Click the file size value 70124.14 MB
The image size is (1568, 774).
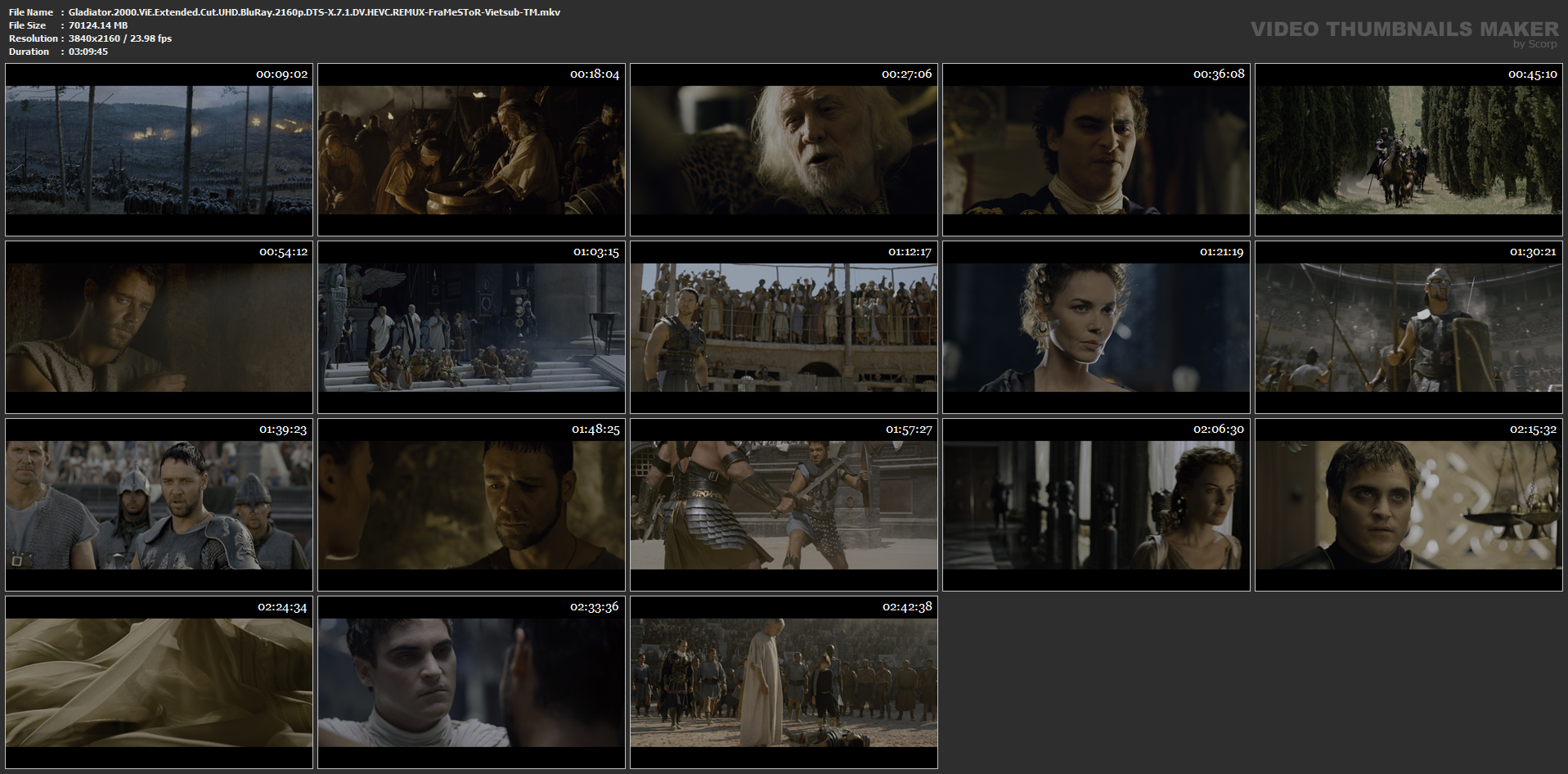(98, 25)
